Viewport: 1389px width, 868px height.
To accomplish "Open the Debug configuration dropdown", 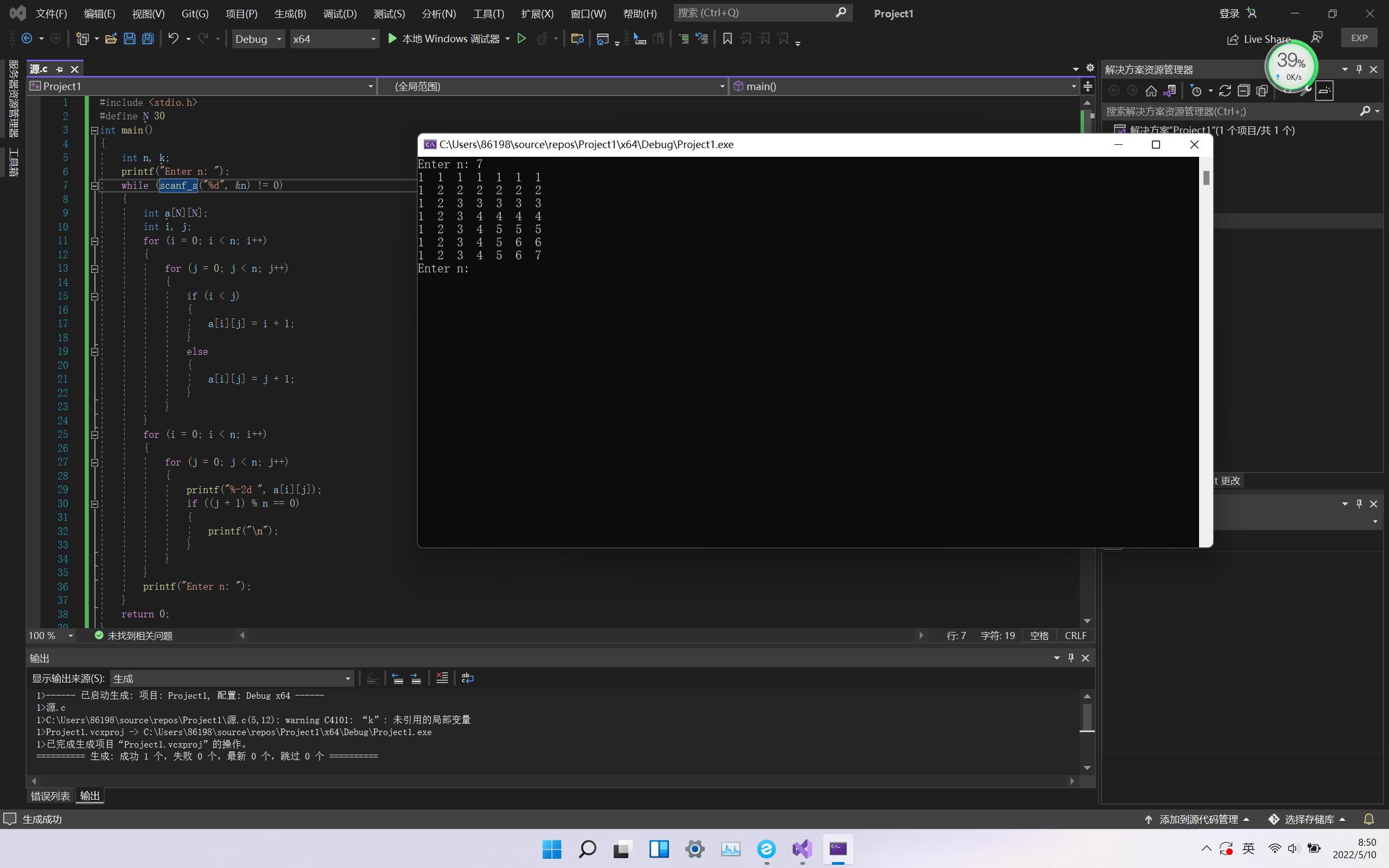I will click(x=258, y=39).
